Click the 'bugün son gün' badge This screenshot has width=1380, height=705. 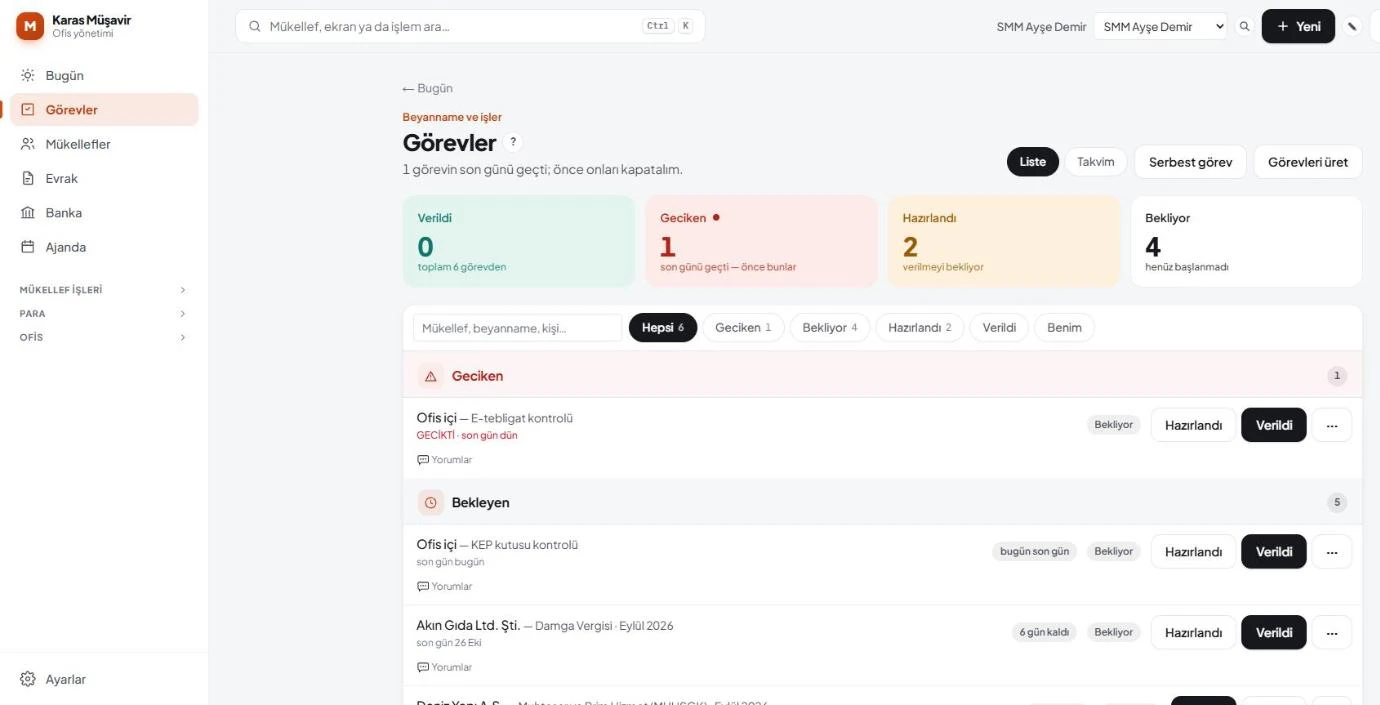pyautogui.click(x=1035, y=552)
